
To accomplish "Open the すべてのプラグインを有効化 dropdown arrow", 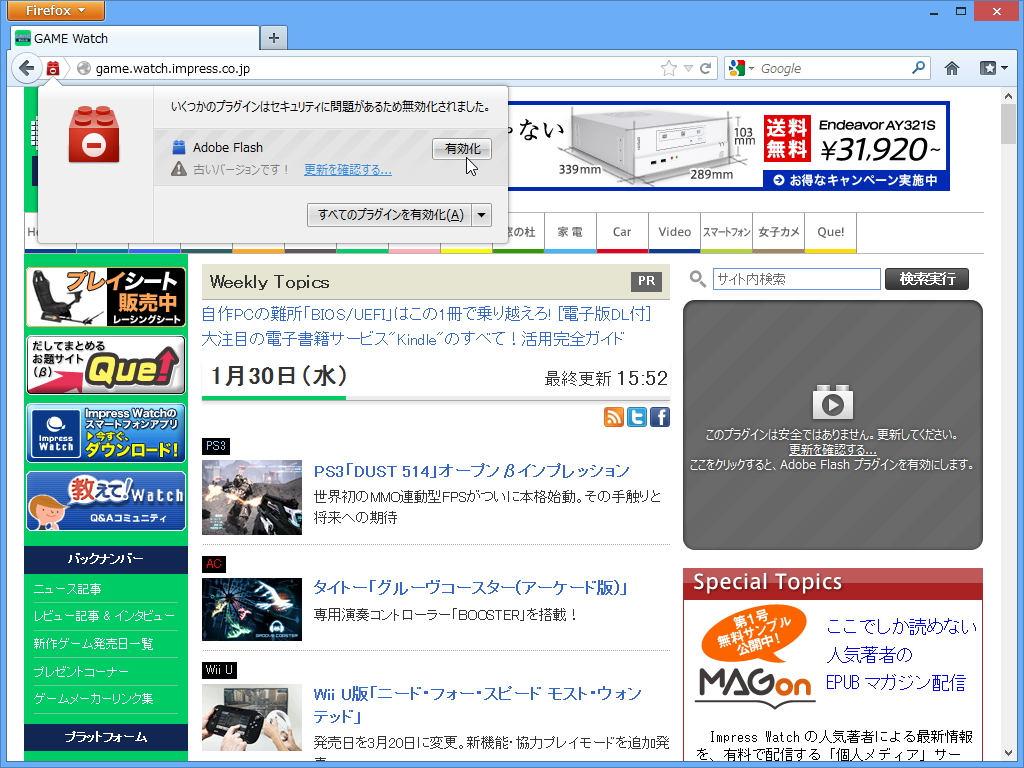I will pyautogui.click(x=481, y=215).
